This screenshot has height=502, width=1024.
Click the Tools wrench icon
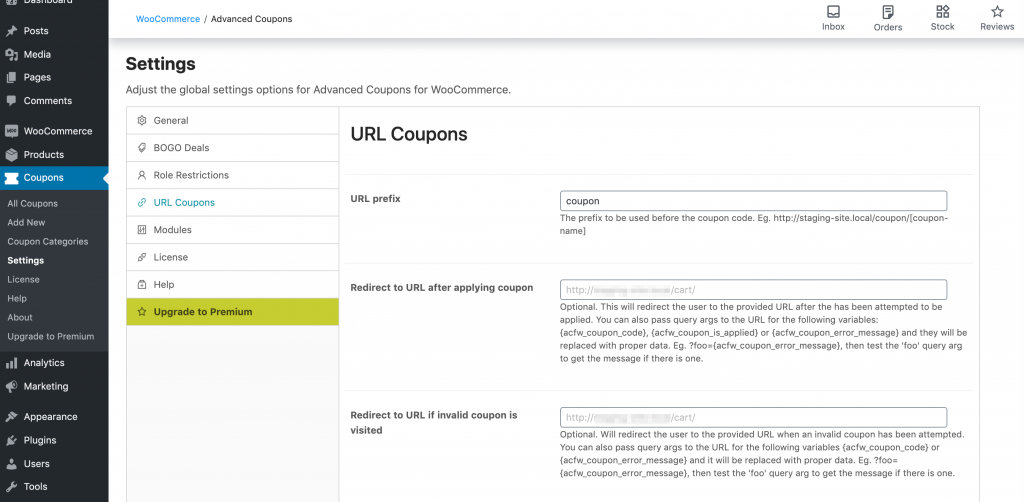tap(11, 486)
